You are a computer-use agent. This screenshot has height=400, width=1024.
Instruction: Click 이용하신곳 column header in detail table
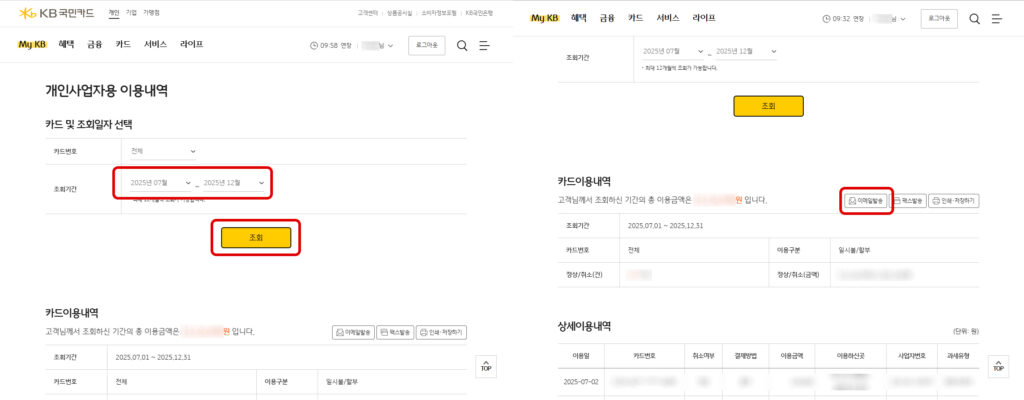[x=852, y=356]
